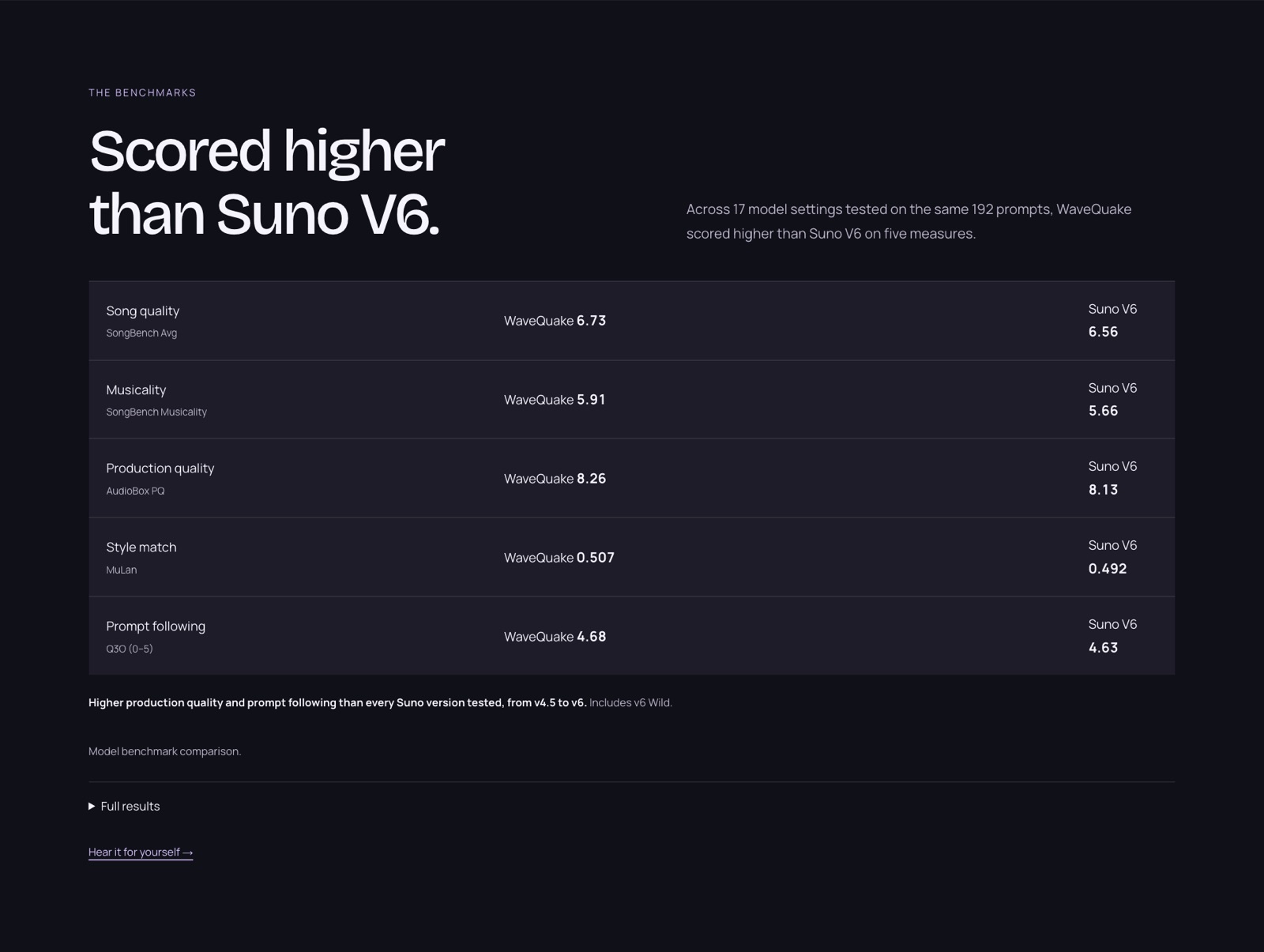Select the 'Style match' row label
Screen dimensions: 1264x952
pos(141,547)
